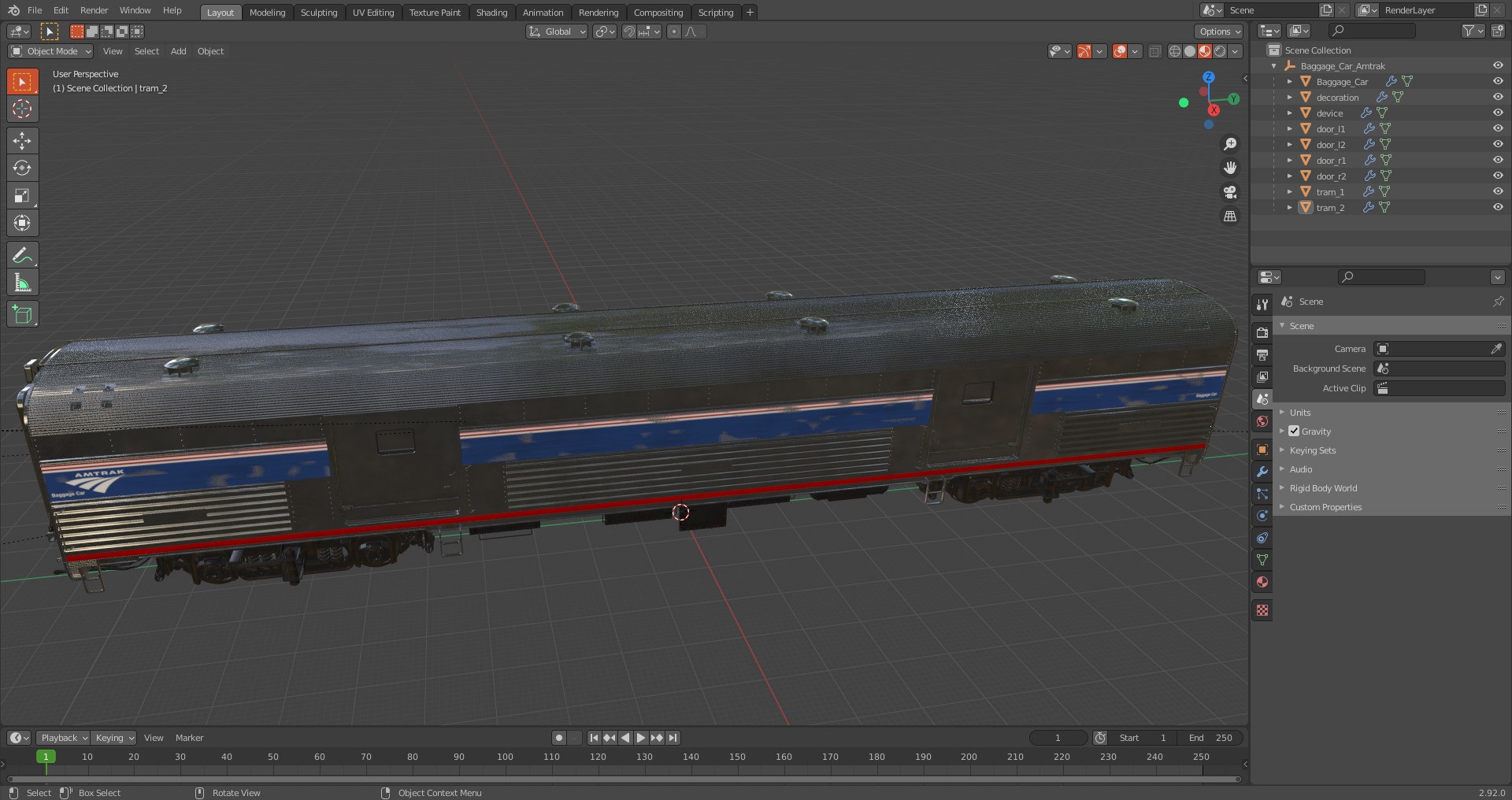Open the File menu
The width and height of the screenshot is (1512, 800).
[x=35, y=10]
